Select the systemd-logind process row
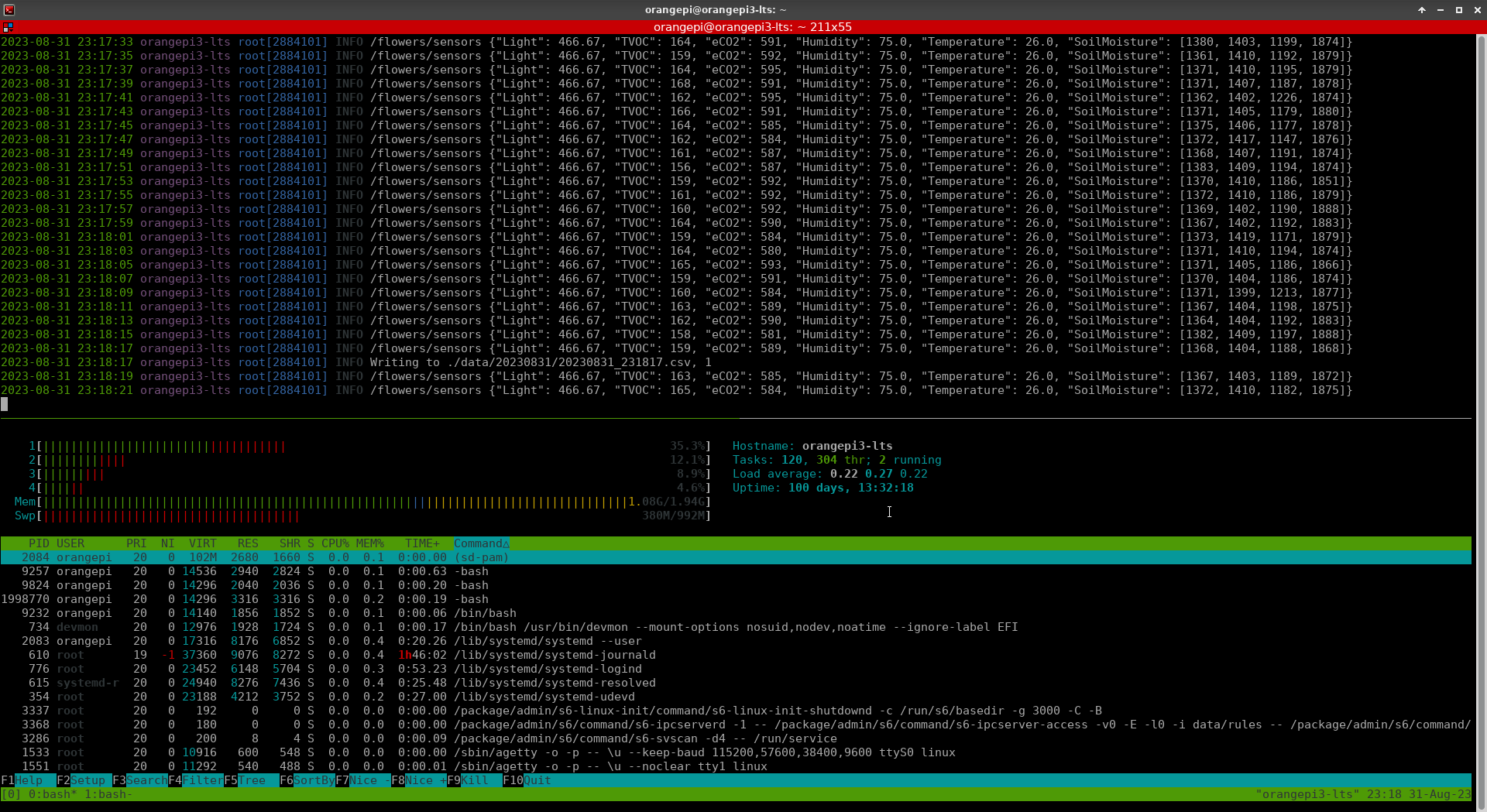1487x812 pixels. coord(736,669)
